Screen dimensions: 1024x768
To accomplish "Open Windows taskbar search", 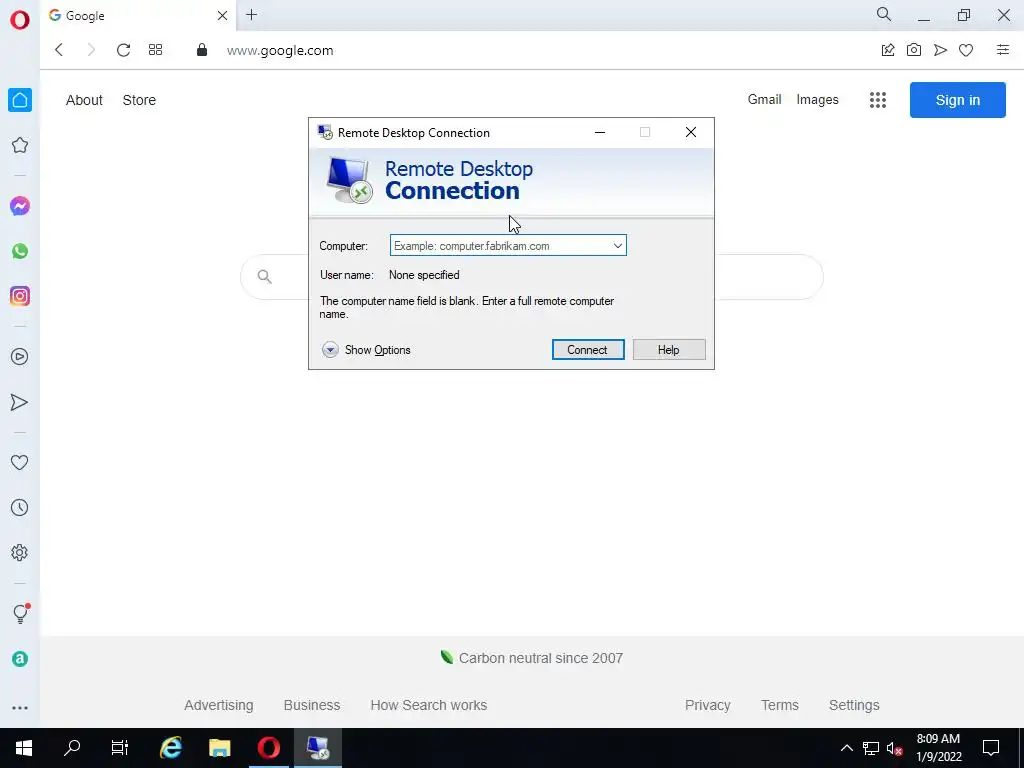I will [72, 748].
